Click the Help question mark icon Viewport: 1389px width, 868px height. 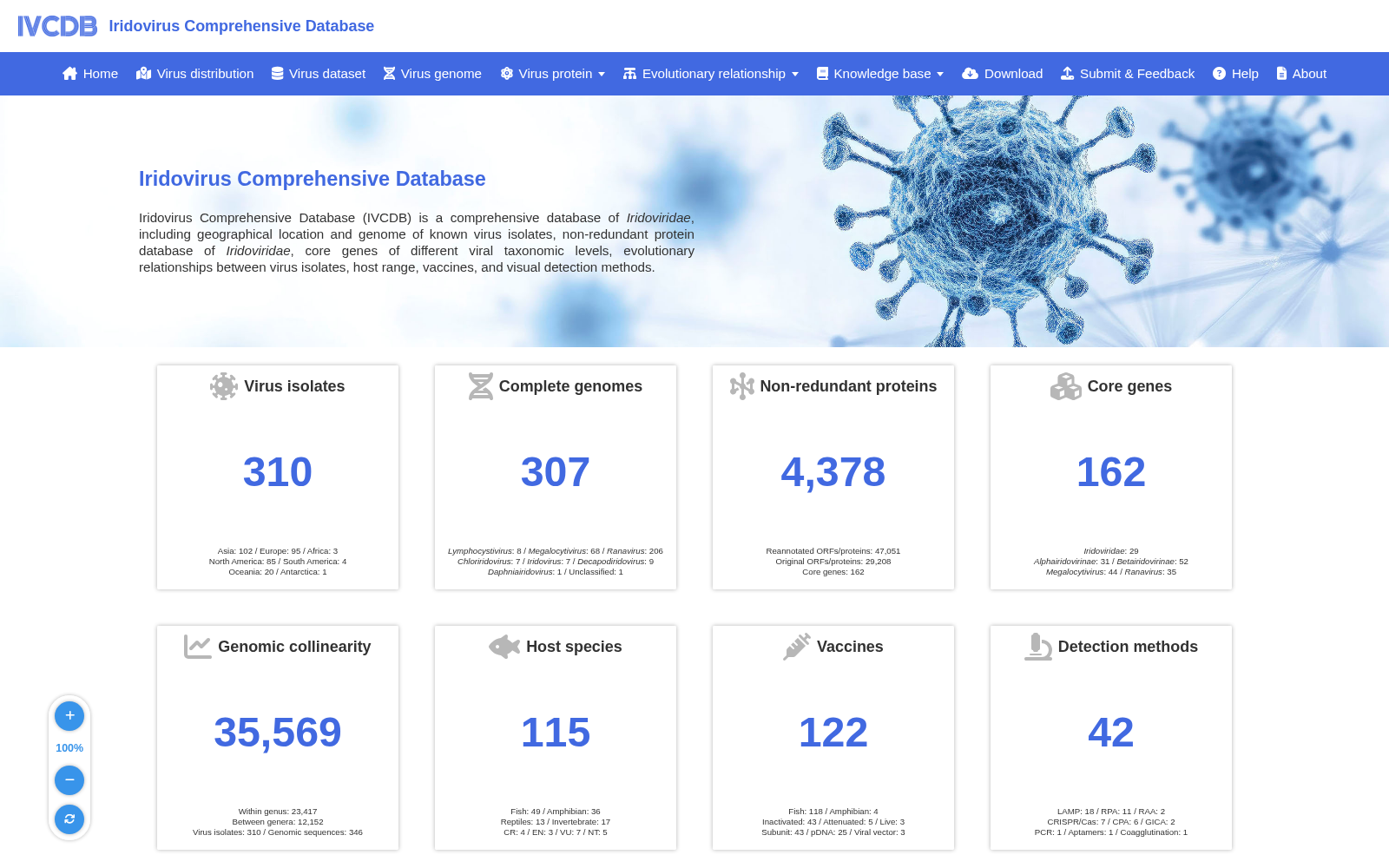point(1220,74)
